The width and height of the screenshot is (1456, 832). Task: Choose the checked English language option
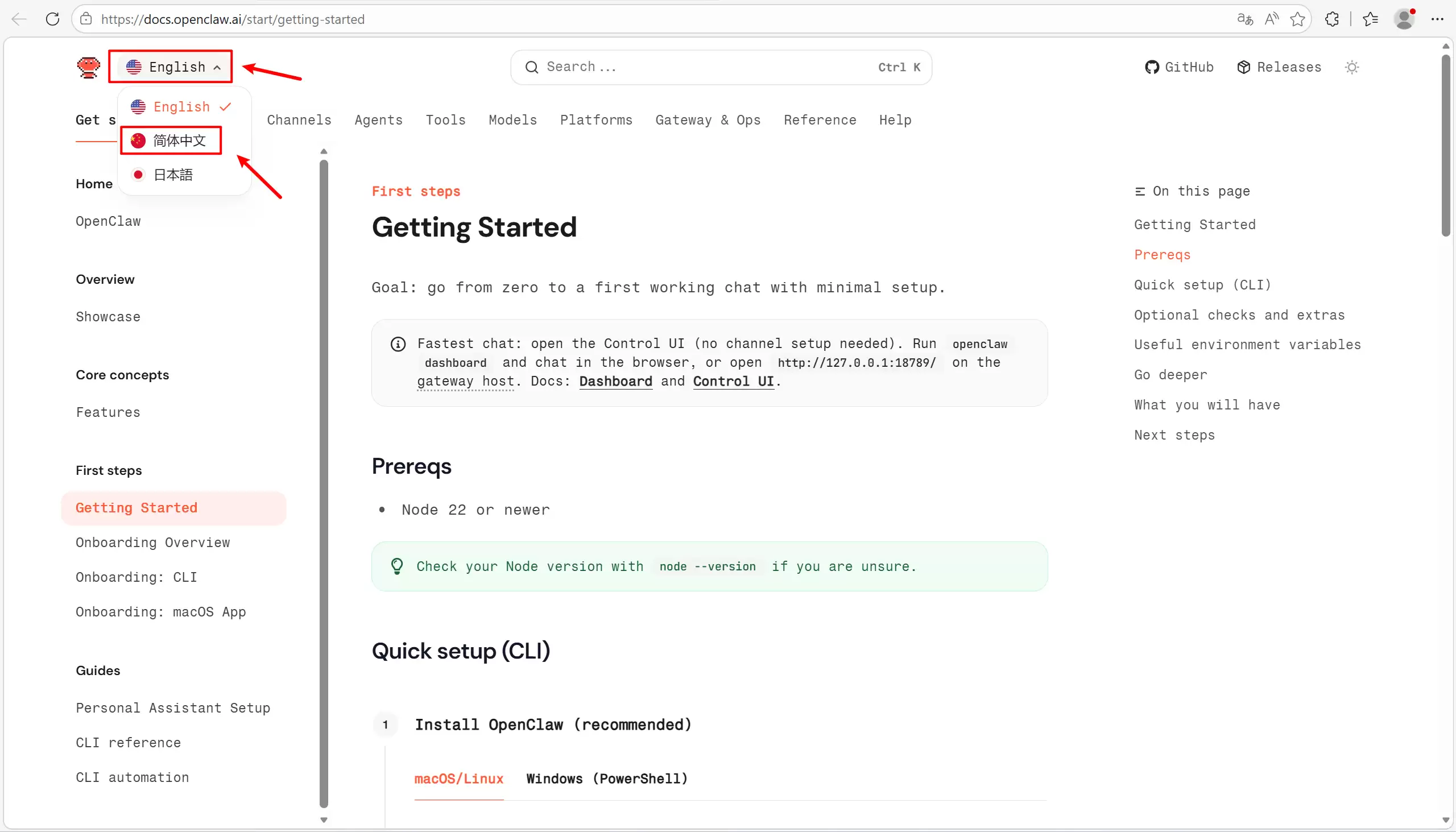click(x=180, y=107)
